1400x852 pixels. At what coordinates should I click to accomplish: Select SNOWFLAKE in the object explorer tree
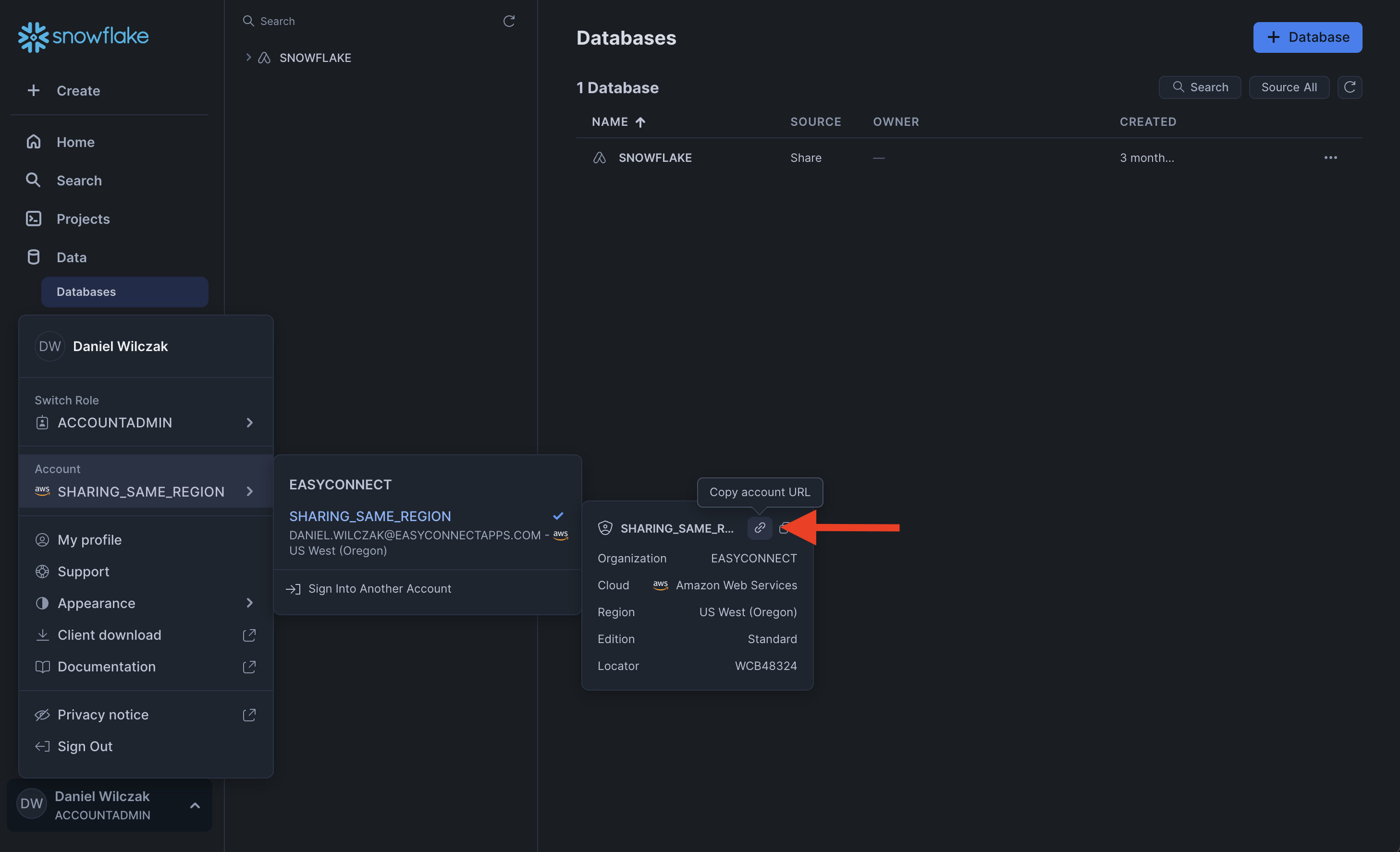coord(315,57)
